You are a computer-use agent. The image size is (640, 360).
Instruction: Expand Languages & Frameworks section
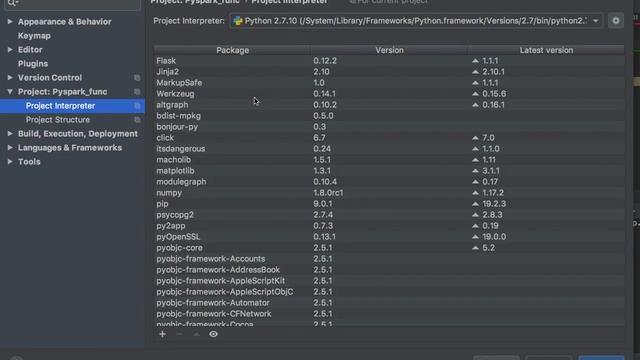tap(10, 148)
